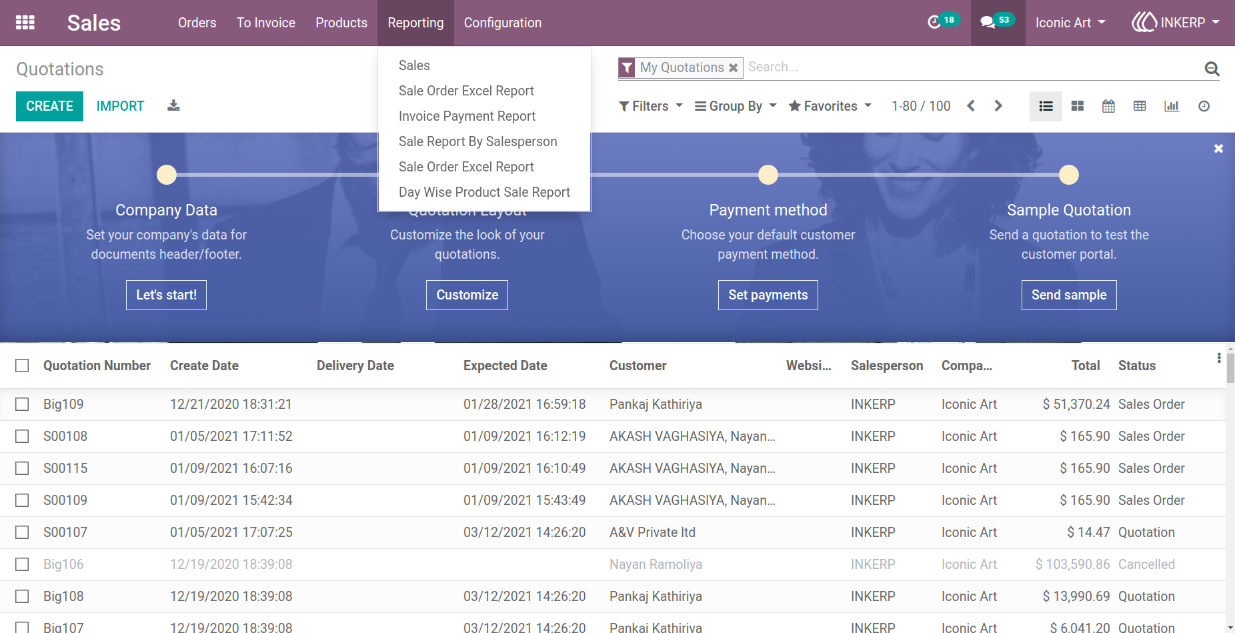This screenshot has height=633, width=1235.
Task: Switch to graph view
Action: click(1171, 106)
